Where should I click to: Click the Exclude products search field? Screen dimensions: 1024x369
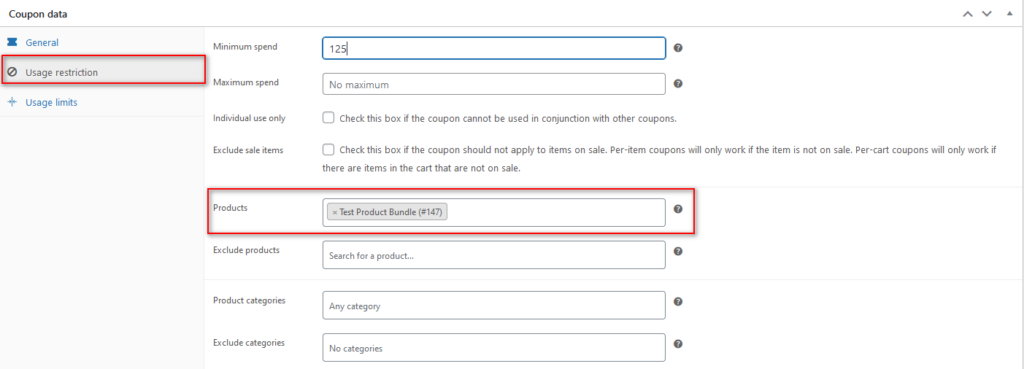[x=494, y=255]
